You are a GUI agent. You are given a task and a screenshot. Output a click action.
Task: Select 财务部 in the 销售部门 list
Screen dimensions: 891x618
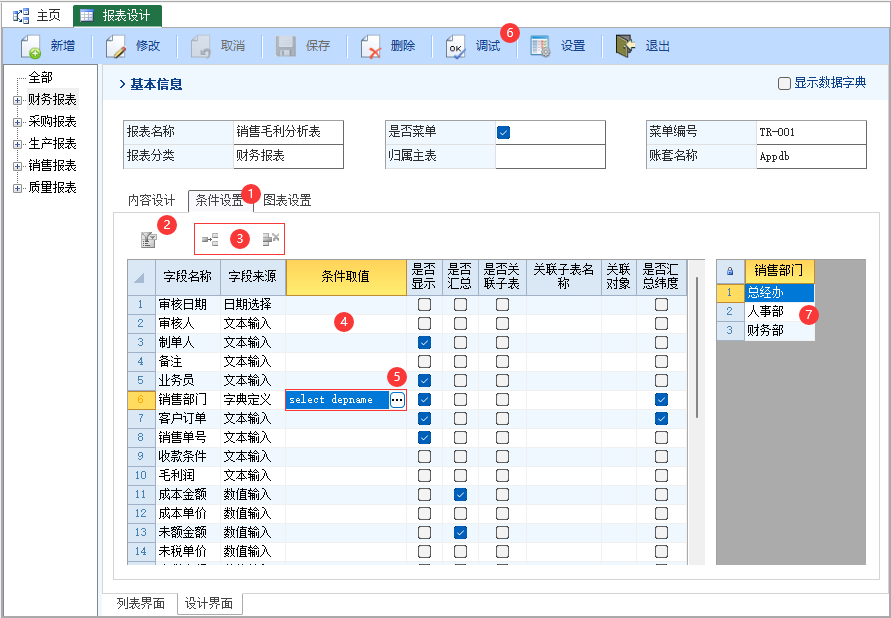pos(779,331)
